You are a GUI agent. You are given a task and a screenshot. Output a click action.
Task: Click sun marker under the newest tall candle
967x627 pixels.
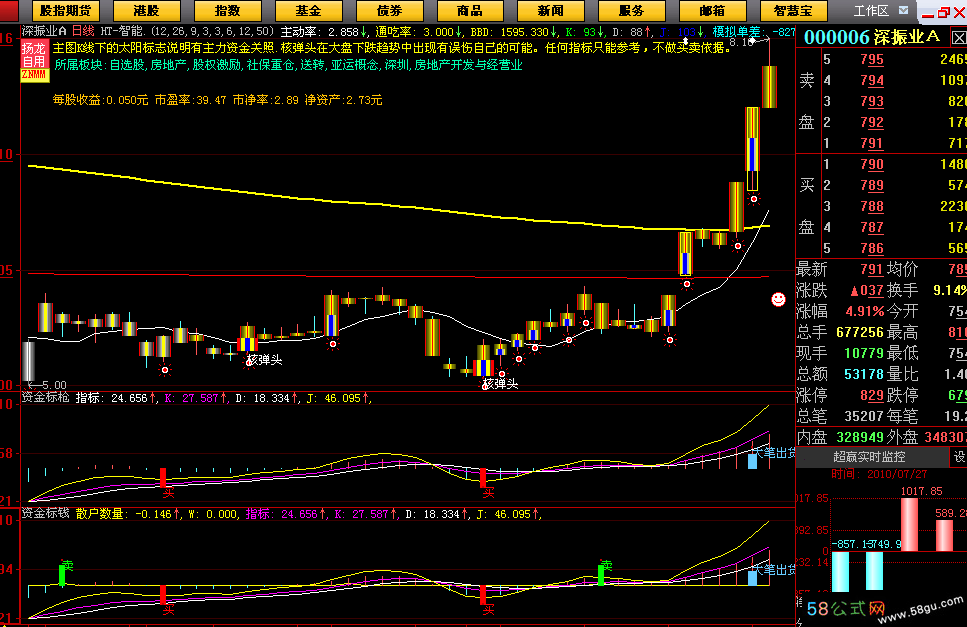(754, 199)
